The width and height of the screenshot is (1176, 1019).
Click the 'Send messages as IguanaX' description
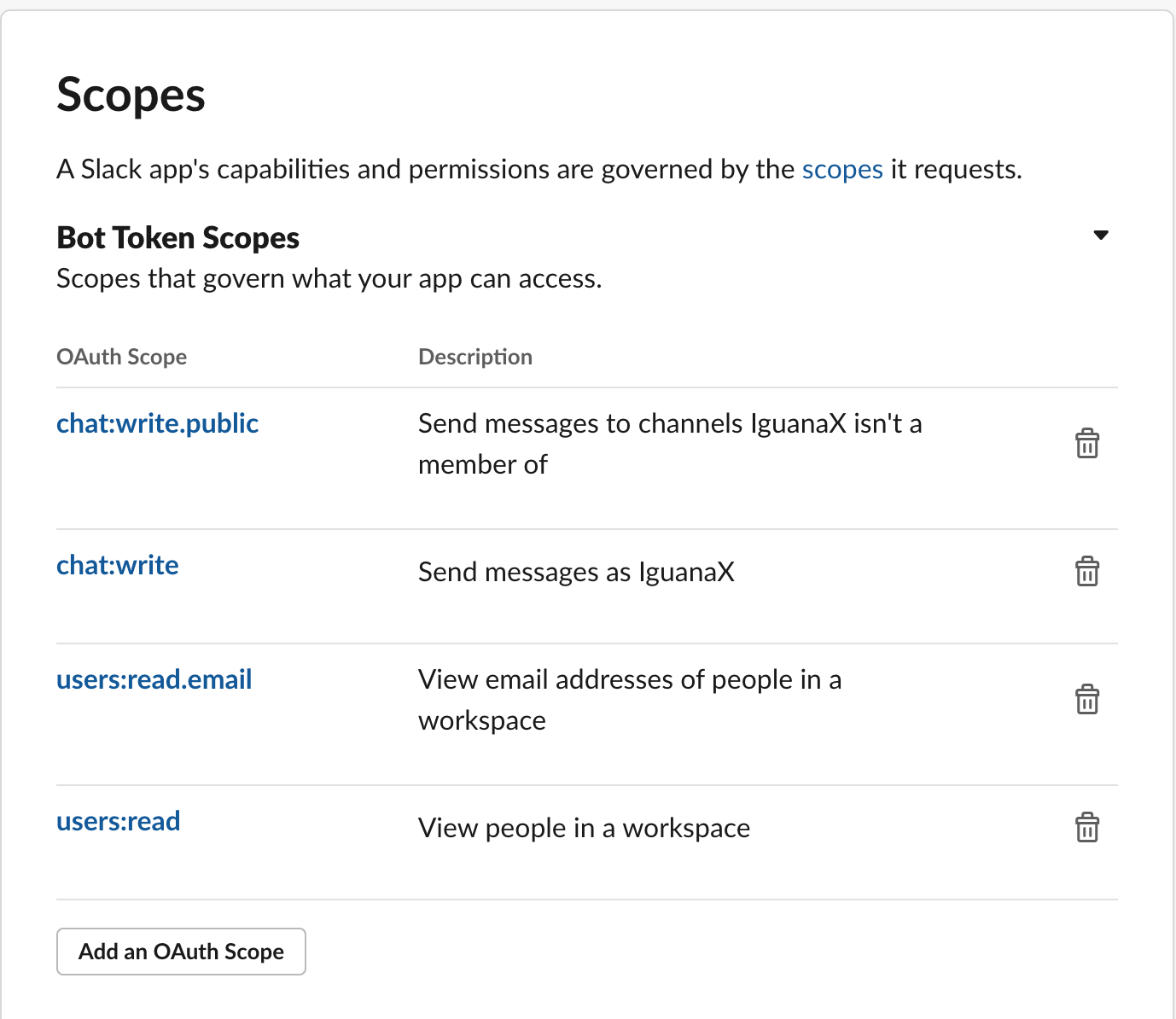[x=576, y=572]
